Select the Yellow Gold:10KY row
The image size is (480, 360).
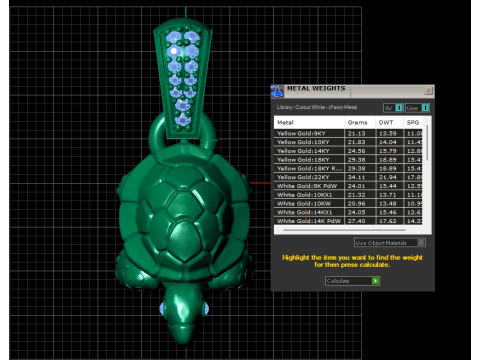(348, 142)
